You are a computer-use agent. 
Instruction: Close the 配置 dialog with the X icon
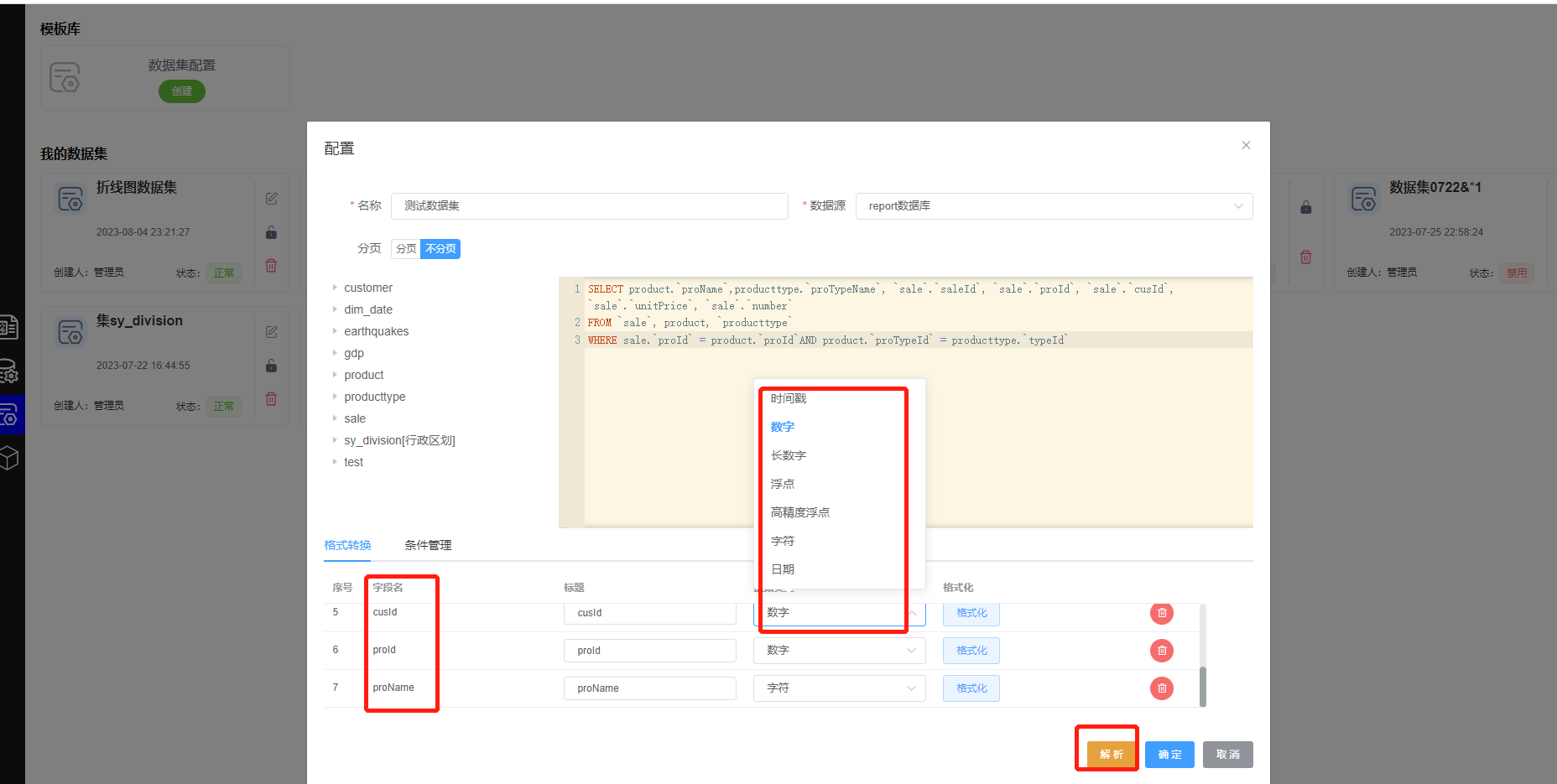coord(1246,145)
